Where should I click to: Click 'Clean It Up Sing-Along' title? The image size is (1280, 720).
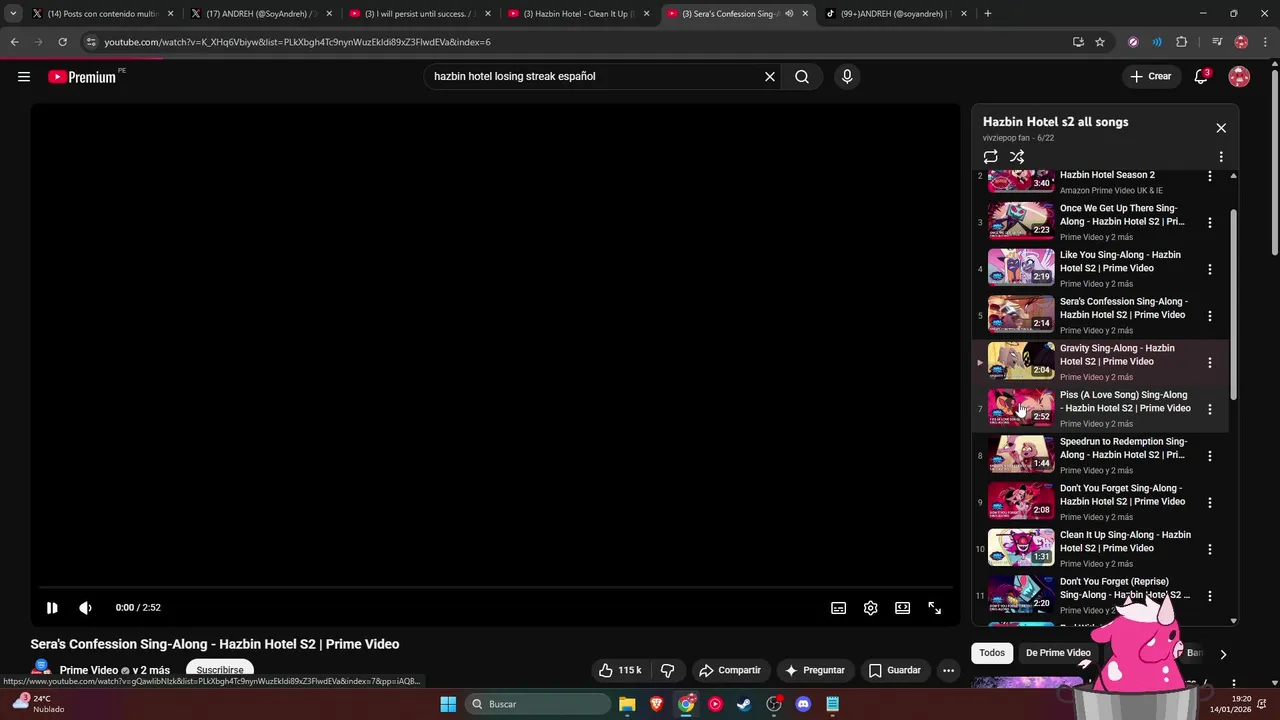pyautogui.click(x=1125, y=542)
